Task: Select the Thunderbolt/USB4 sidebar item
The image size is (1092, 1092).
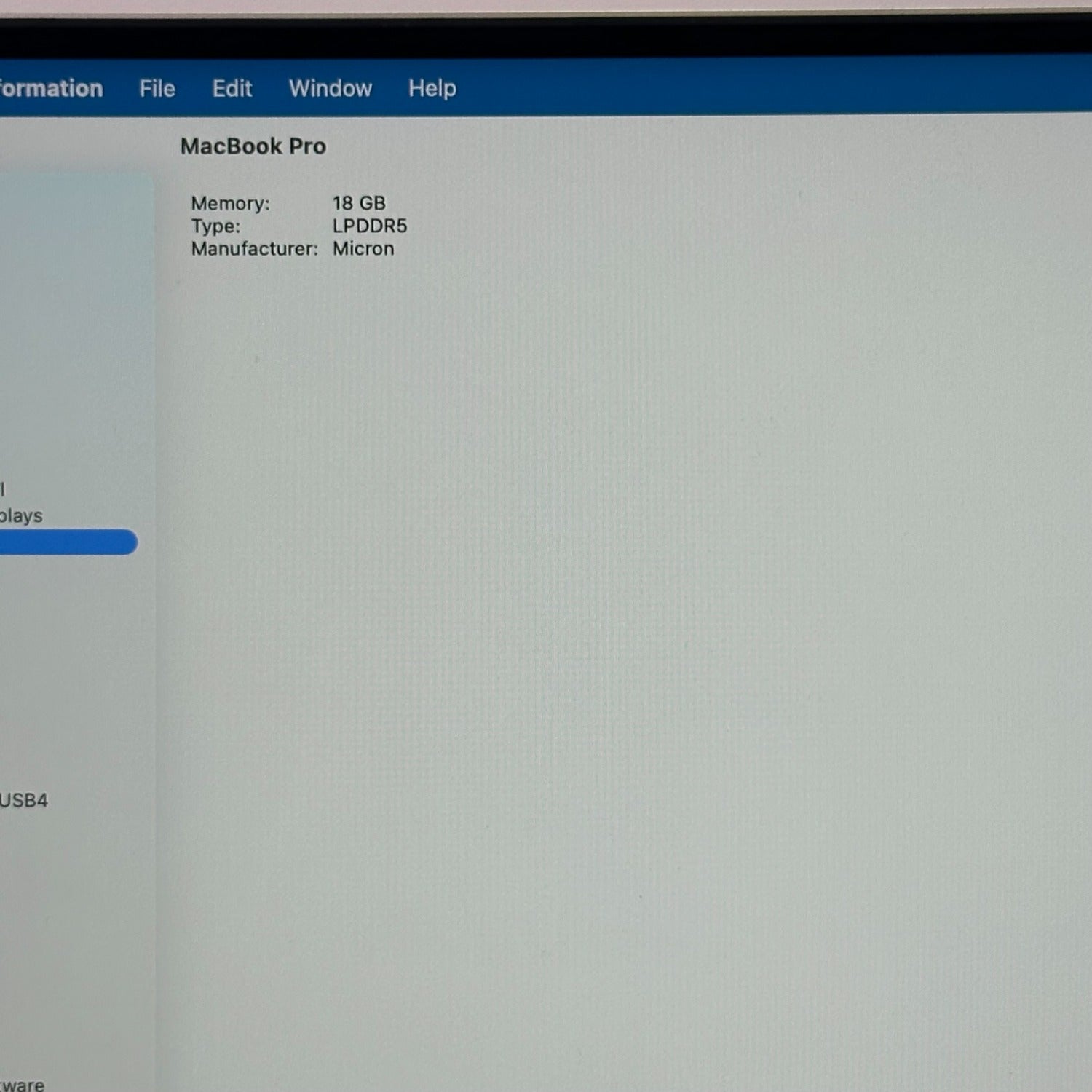Action: click(x=23, y=800)
